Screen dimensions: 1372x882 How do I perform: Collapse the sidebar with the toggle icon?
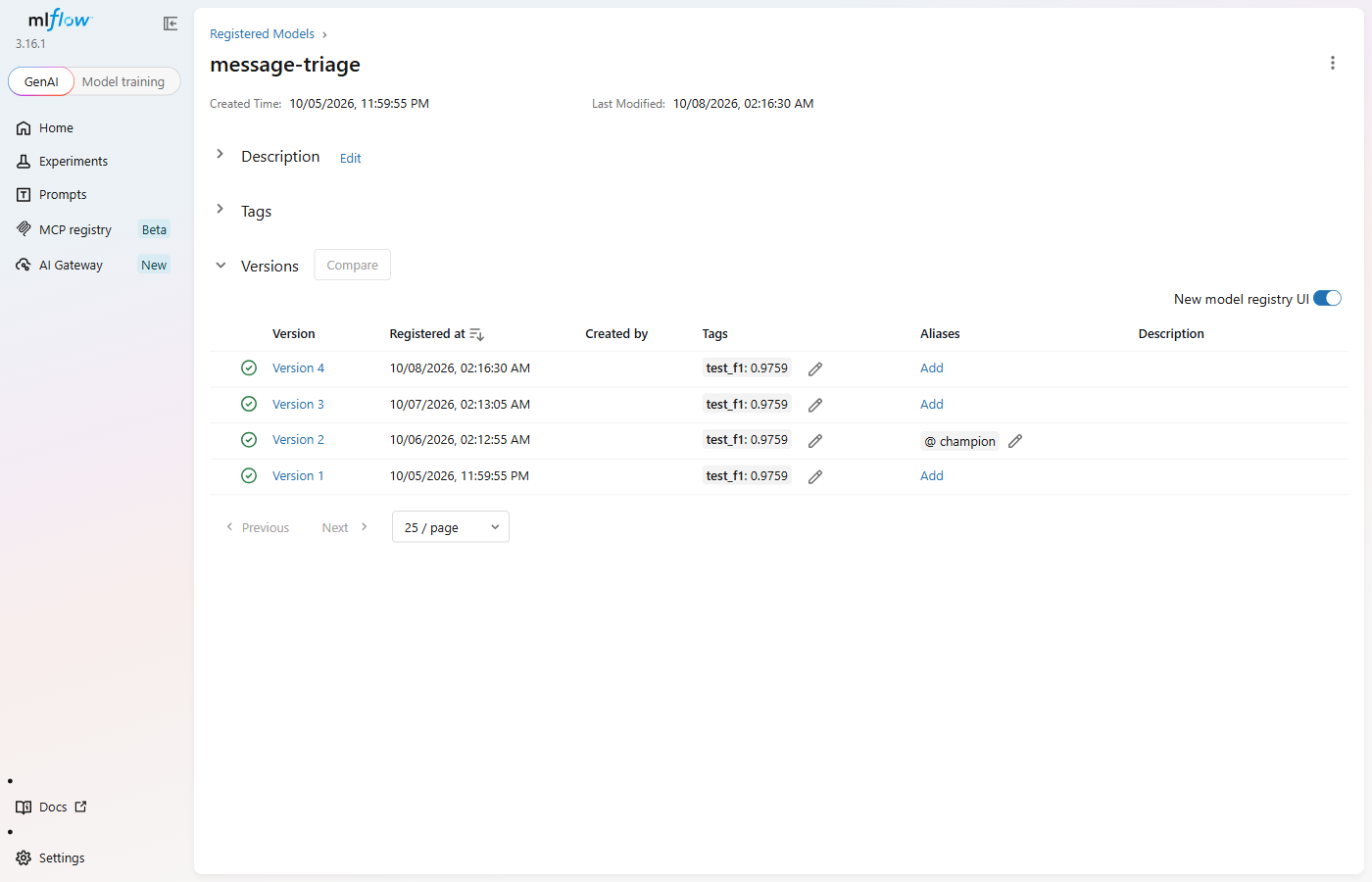pos(171,24)
